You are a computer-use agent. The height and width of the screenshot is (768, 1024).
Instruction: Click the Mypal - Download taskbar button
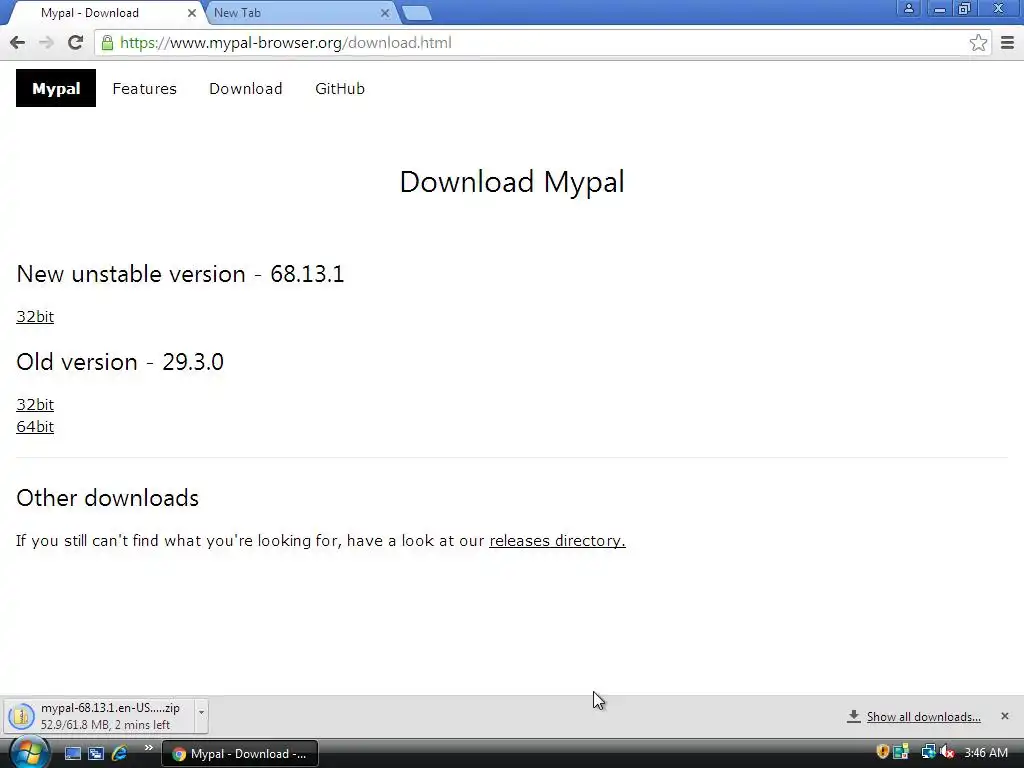[240, 754]
